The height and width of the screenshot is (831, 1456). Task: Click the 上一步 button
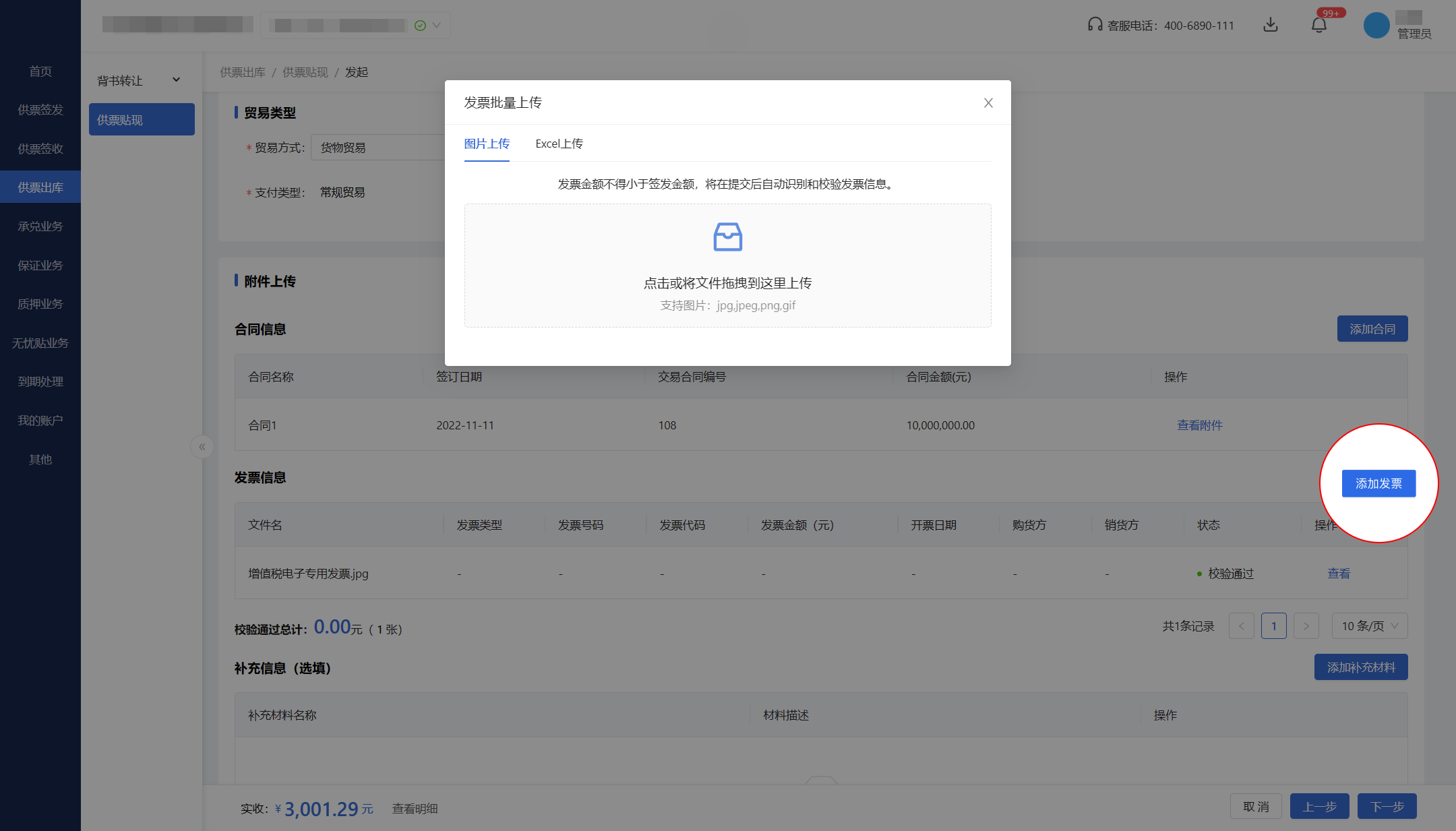1320,807
